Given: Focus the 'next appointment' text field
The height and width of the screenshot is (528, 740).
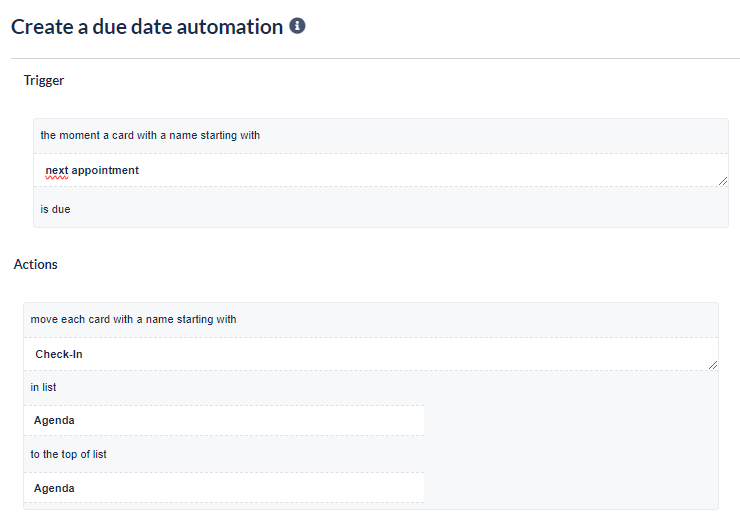Looking at the screenshot, I should [381, 170].
